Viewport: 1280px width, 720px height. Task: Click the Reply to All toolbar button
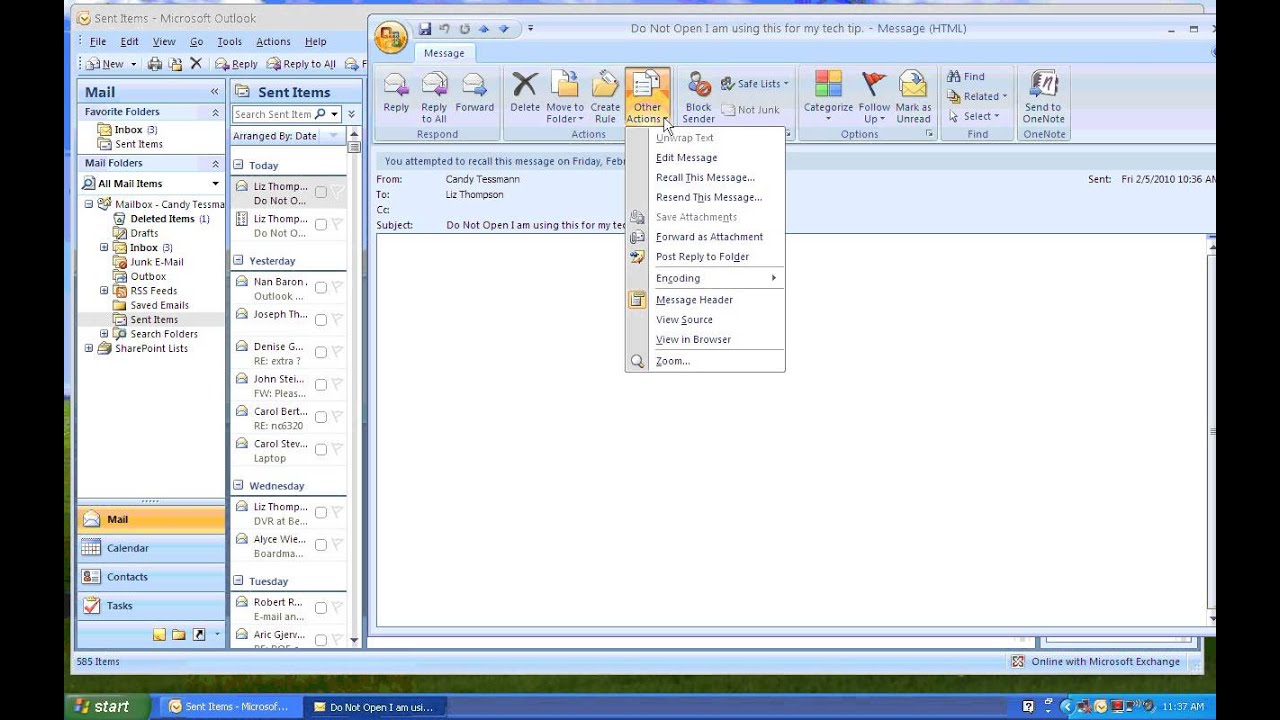pos(301,64)
